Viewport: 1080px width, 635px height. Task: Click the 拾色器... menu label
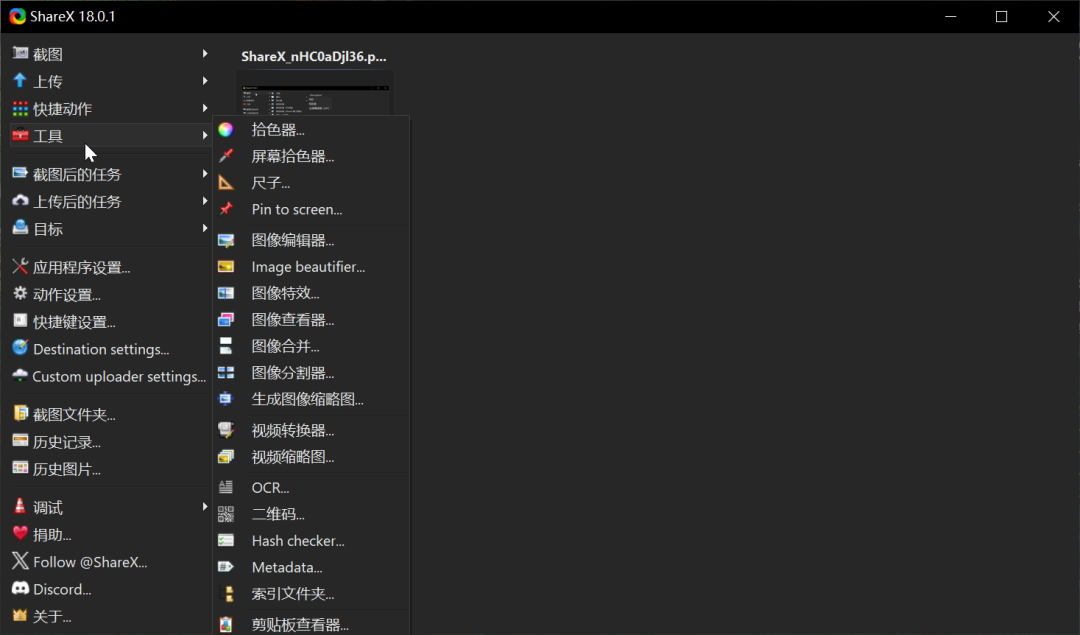click(278, 129)
